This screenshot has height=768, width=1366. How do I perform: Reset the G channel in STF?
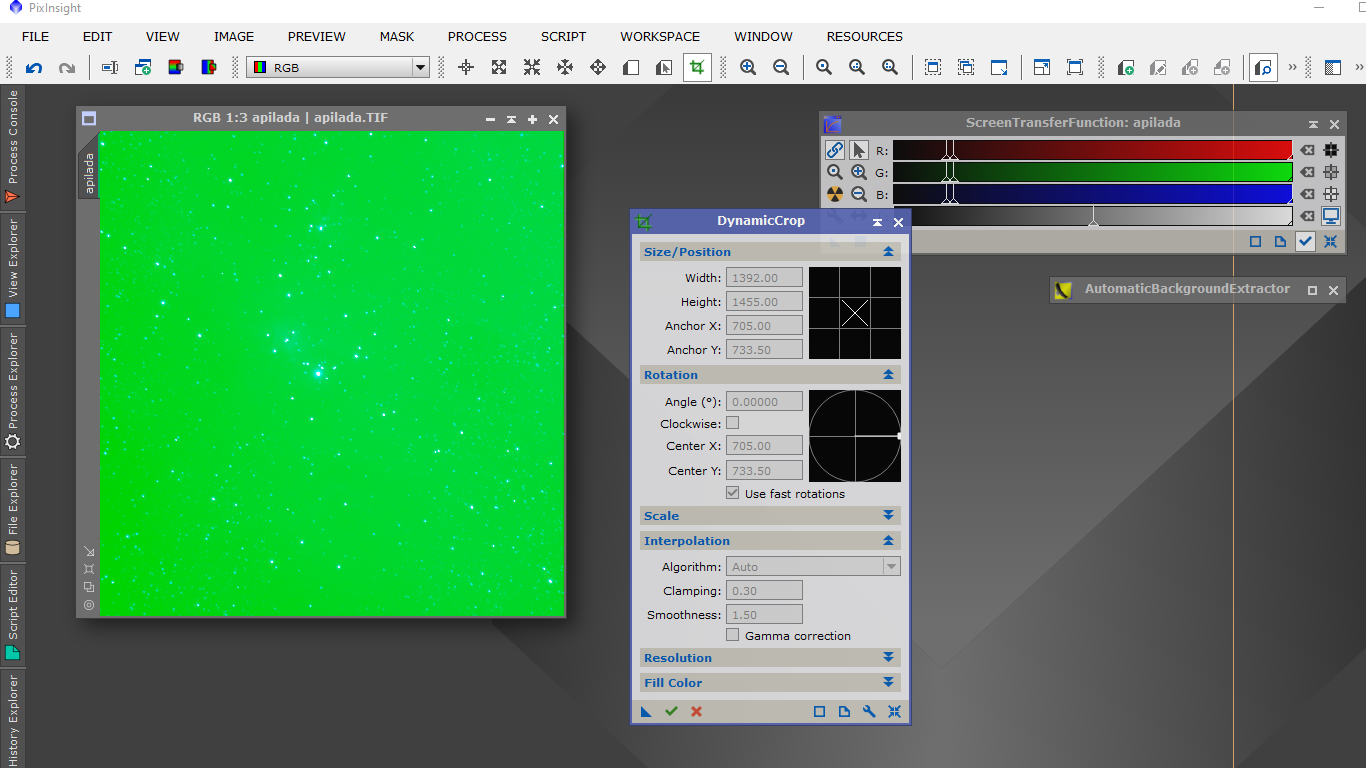1307,172
